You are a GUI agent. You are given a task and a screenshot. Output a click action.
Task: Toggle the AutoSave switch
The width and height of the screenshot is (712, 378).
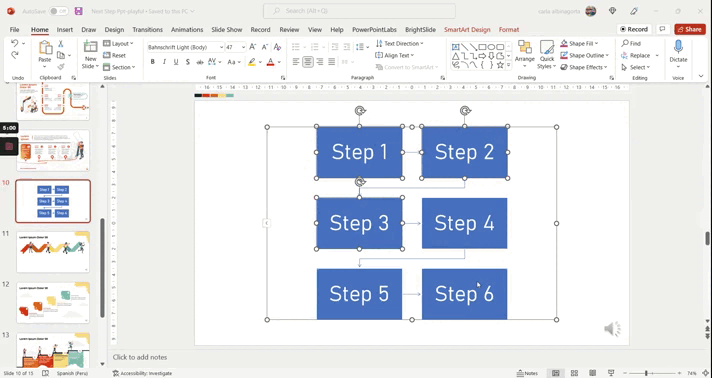59,11
